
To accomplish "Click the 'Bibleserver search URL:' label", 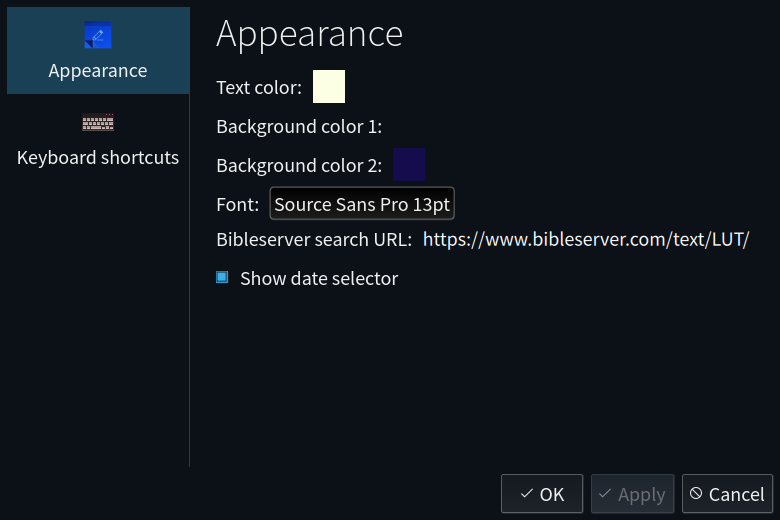I will coord(314,240).
